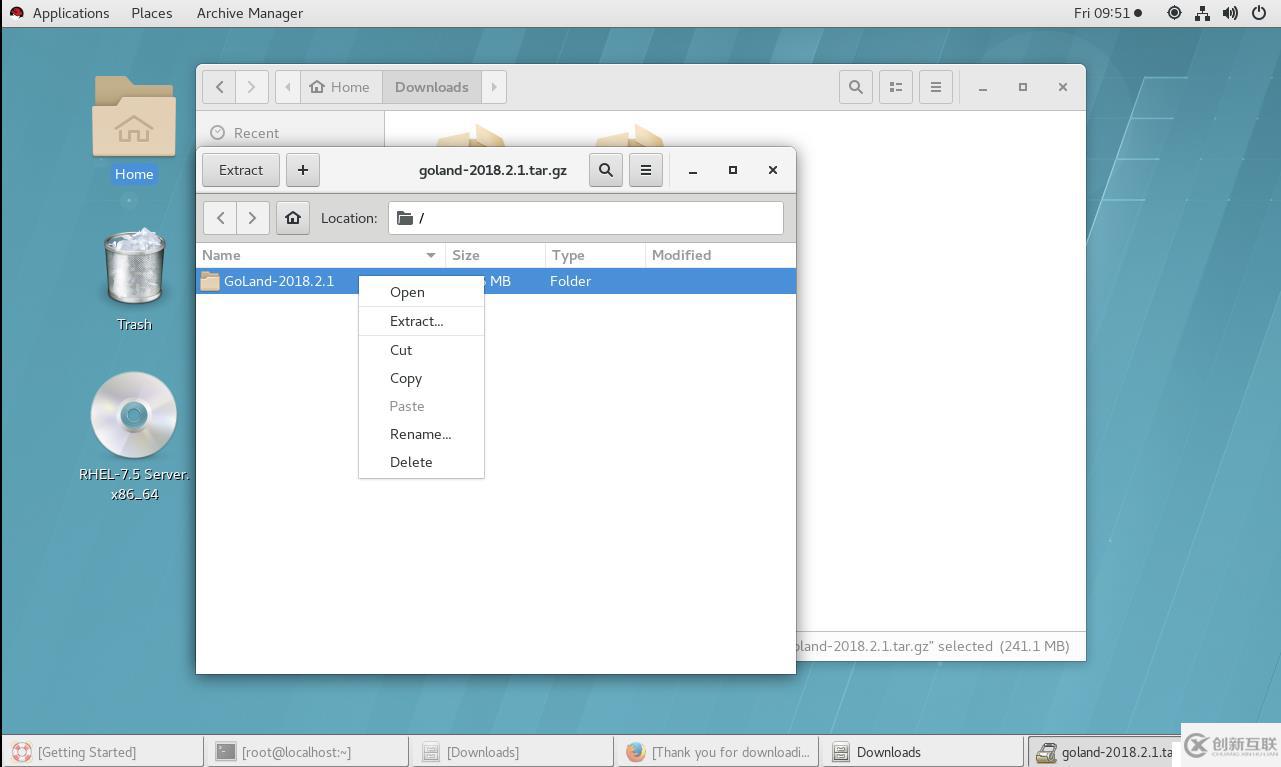Choose Delete in the context menu
The image size is (1281, 767).
pos(421,462)
